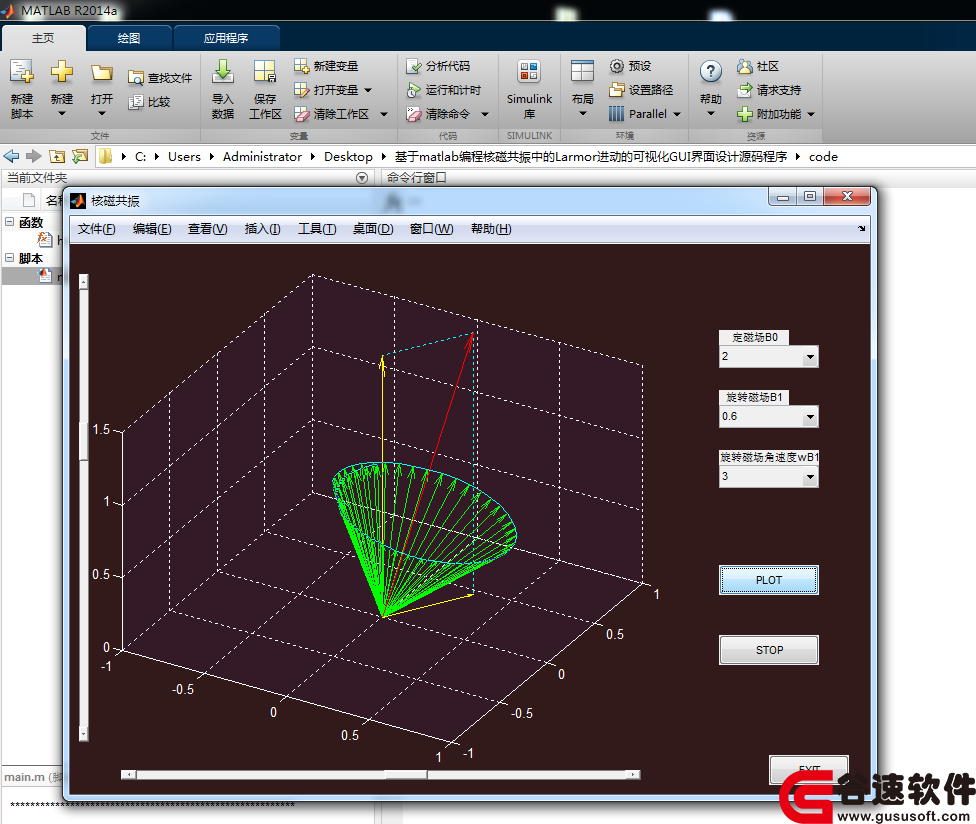Expand the Parallel dropdown arrow

coord(677,115)
